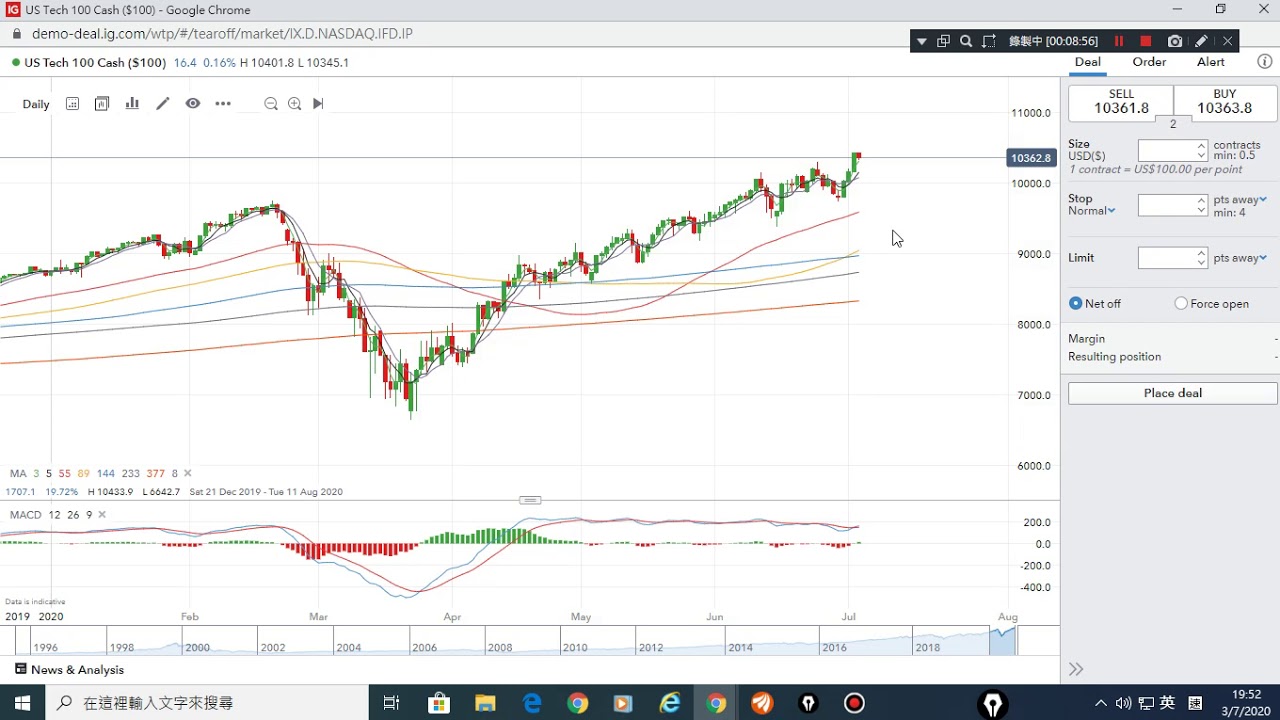This screenshot has width=1280, height=720.
Task: Click the historical range navigator highlight
Action: tap(1002, 641)
